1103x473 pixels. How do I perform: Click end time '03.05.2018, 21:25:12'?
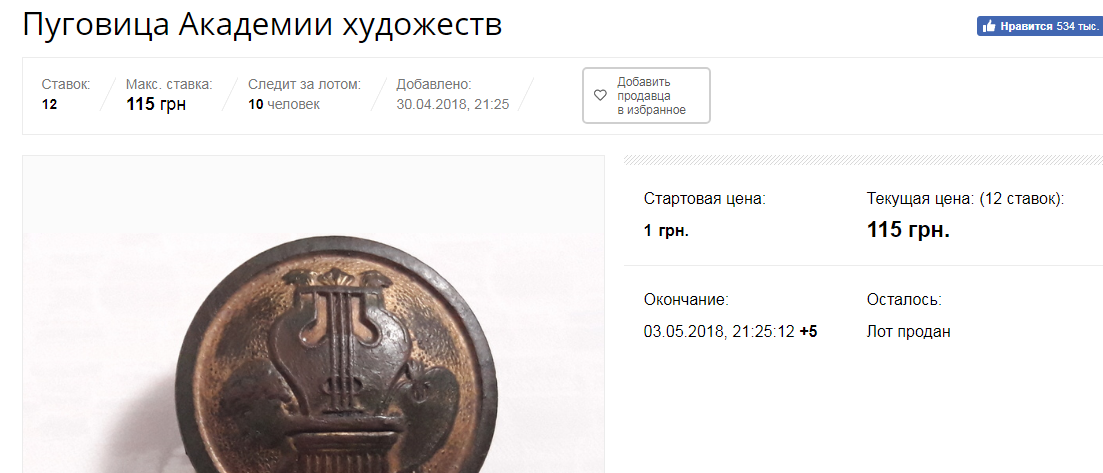[x=719, y=332]
